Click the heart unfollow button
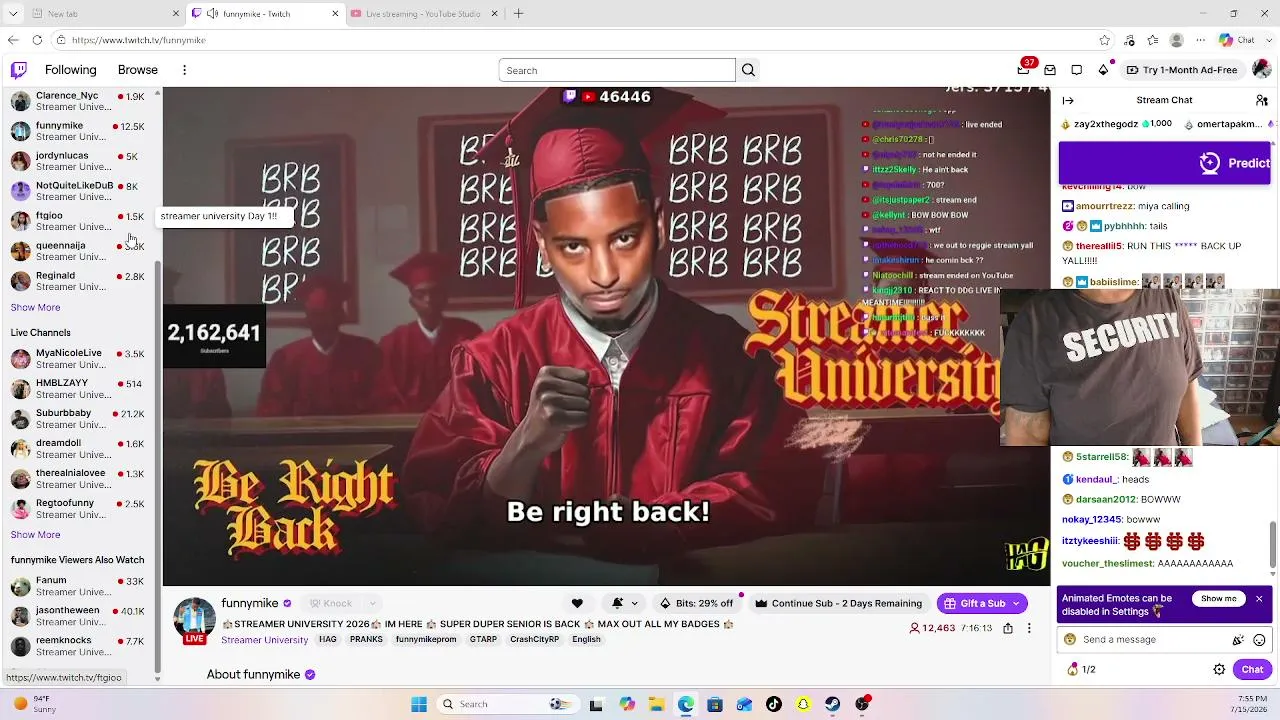Viewport: 1280px width, 720px height. click(x=577, y=603)
